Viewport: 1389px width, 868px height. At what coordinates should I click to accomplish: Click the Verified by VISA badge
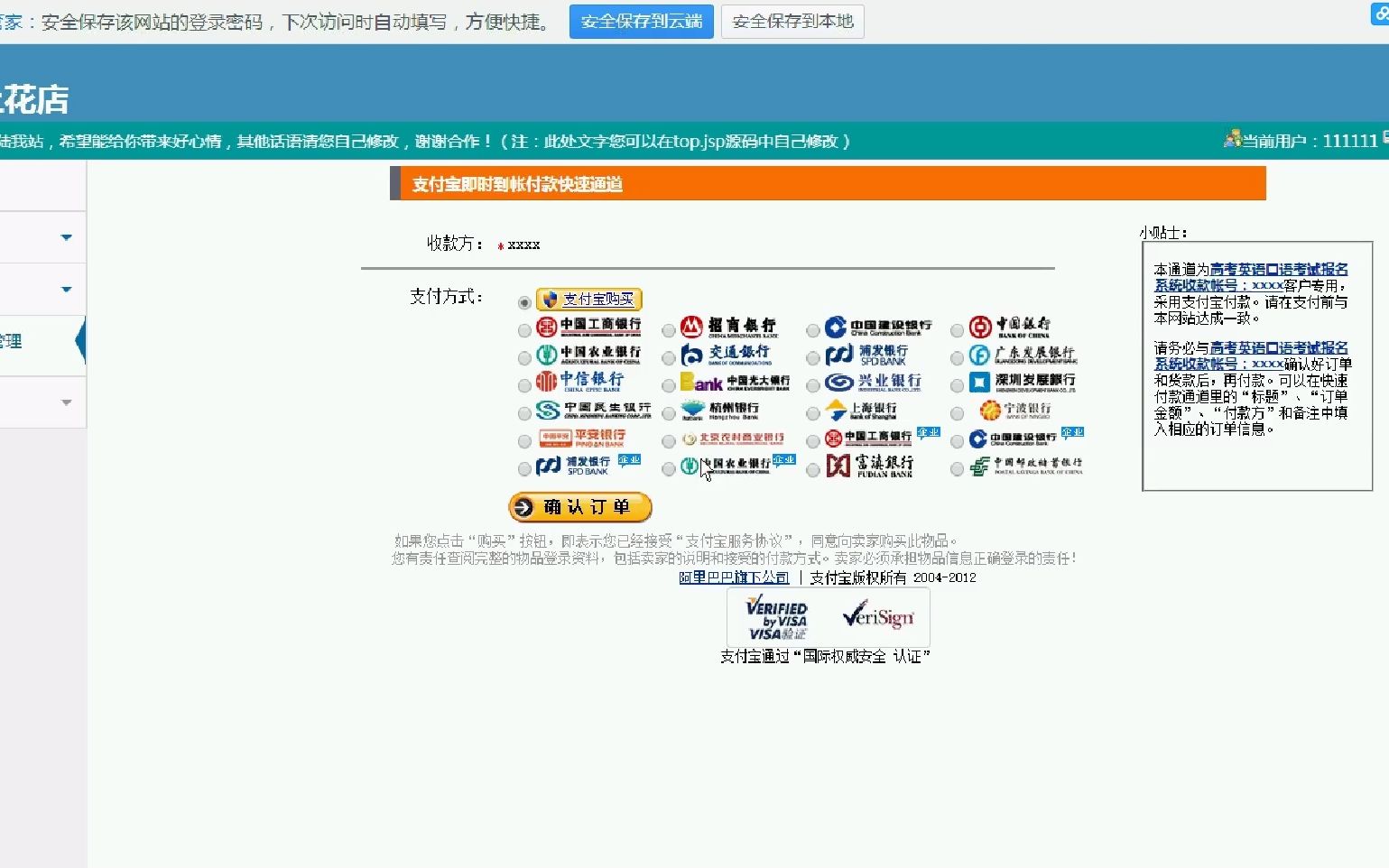pyautogui.click(x=777, y=617)
